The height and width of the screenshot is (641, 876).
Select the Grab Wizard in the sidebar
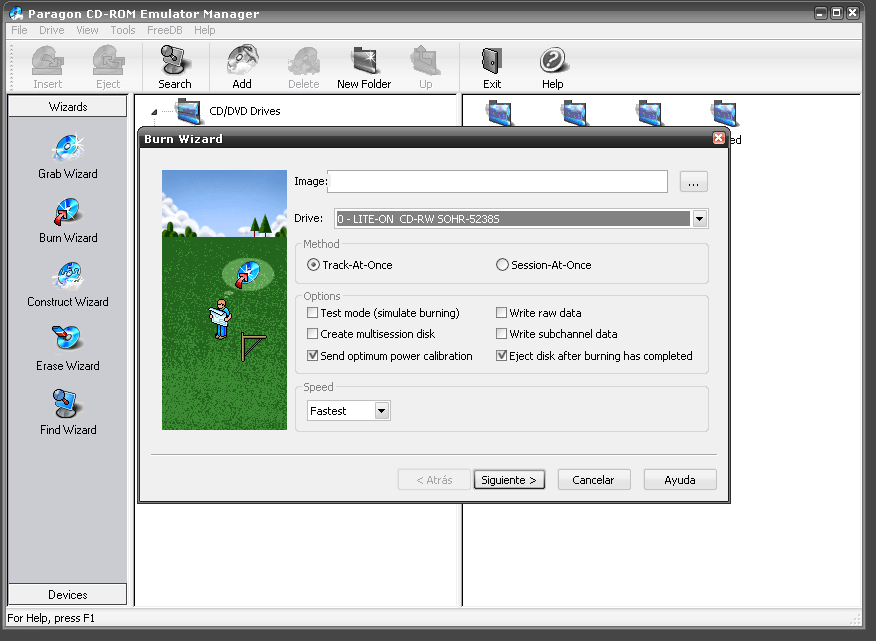click(x=67, y=155)
